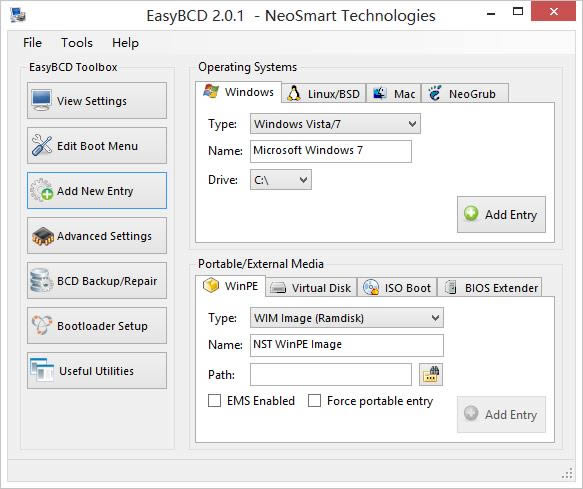This screenshot has width=583, height=489.
Task: Go to Edit Boot Menu
Action: (x=97, y=146)
